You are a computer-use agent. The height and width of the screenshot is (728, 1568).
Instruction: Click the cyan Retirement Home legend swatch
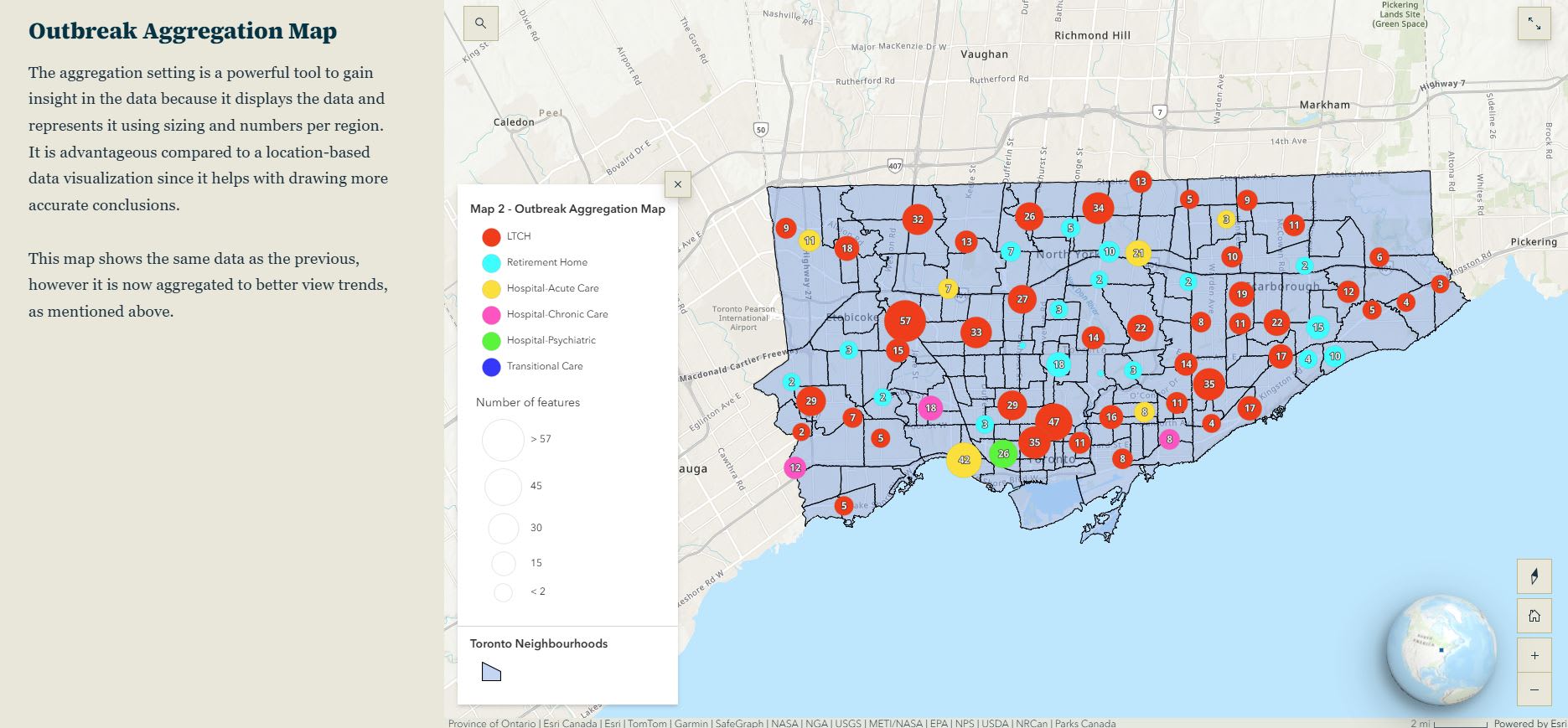coord(491,263)
